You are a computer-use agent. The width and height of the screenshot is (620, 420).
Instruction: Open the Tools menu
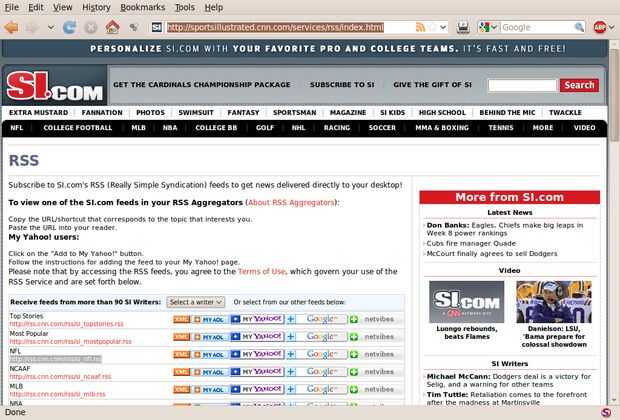[185, 7]
